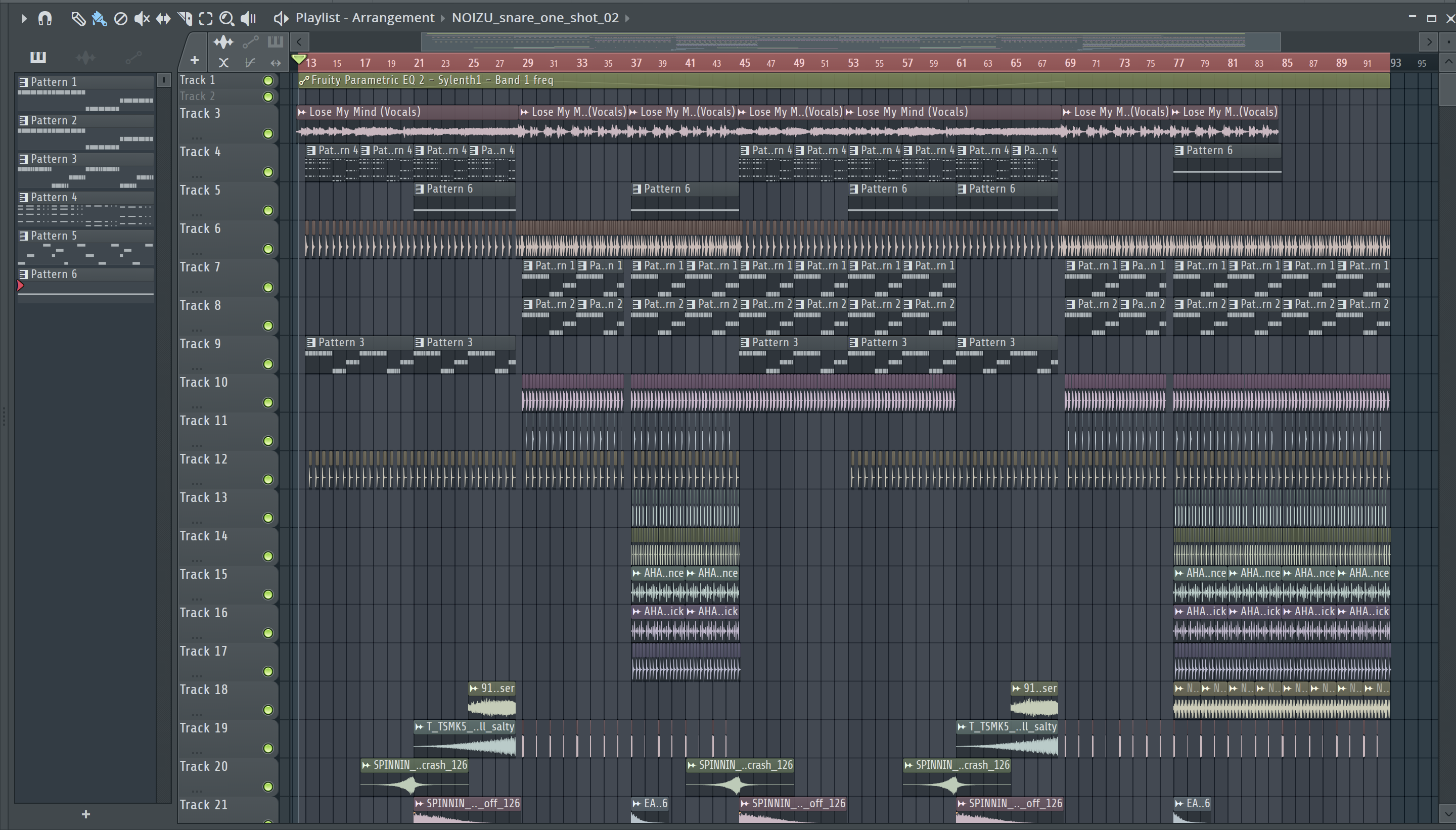1456x830 pixels.
Task: Focus audio clips with the waveform icon
Action: coord(223,41)
